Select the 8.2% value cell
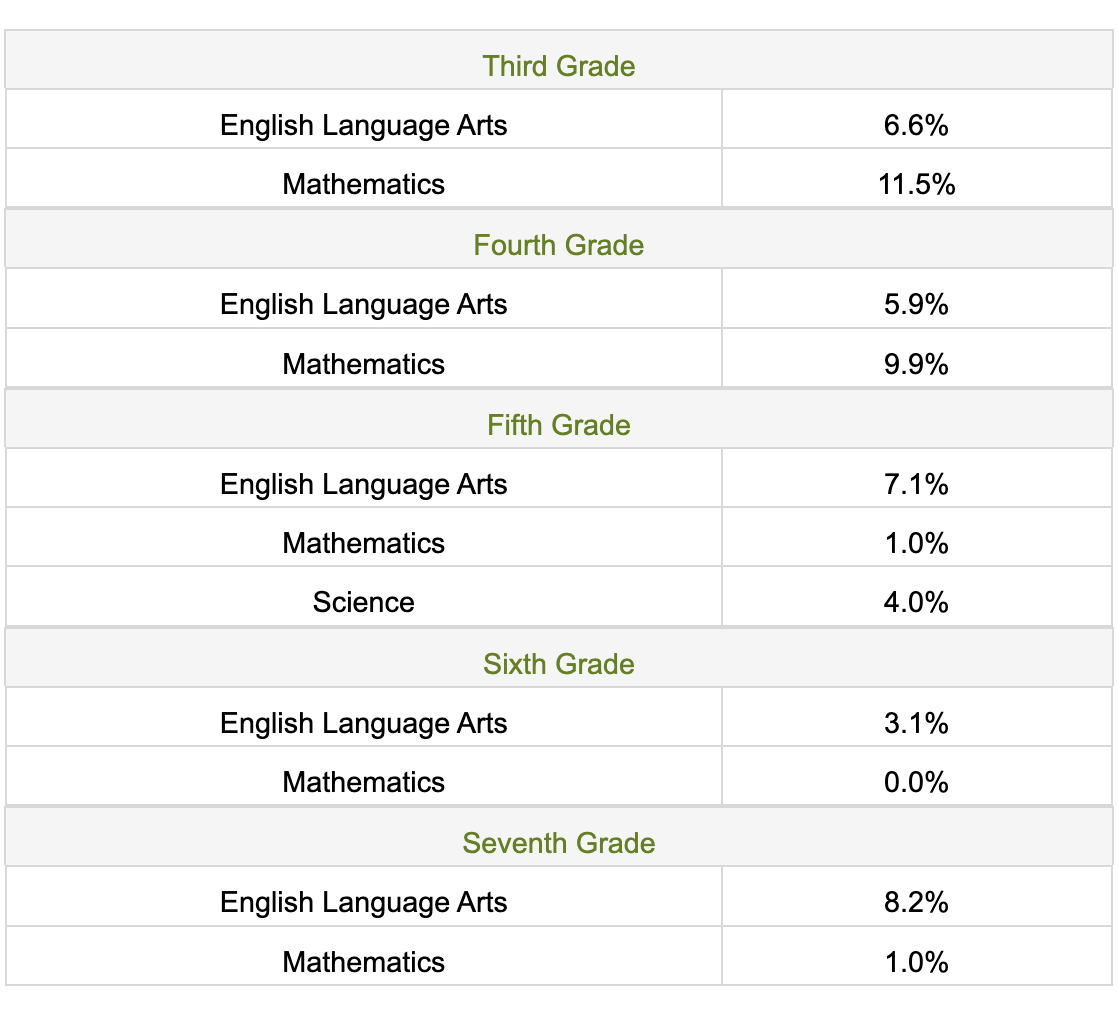 point(915,902)
